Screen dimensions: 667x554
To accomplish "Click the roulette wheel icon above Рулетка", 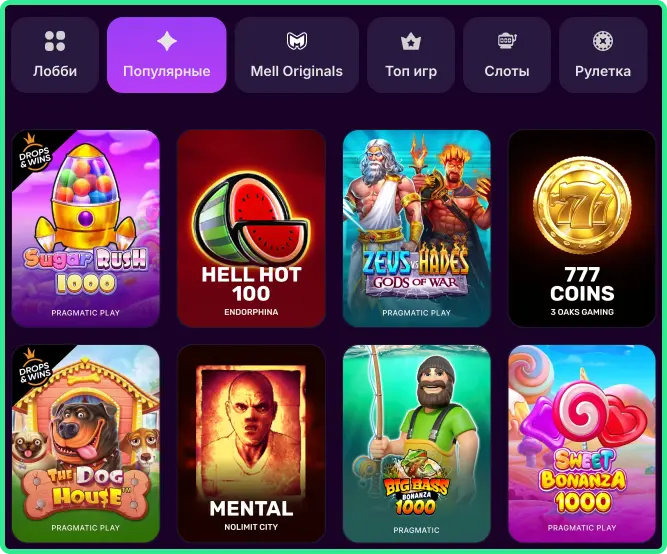I will pos(603,41).
